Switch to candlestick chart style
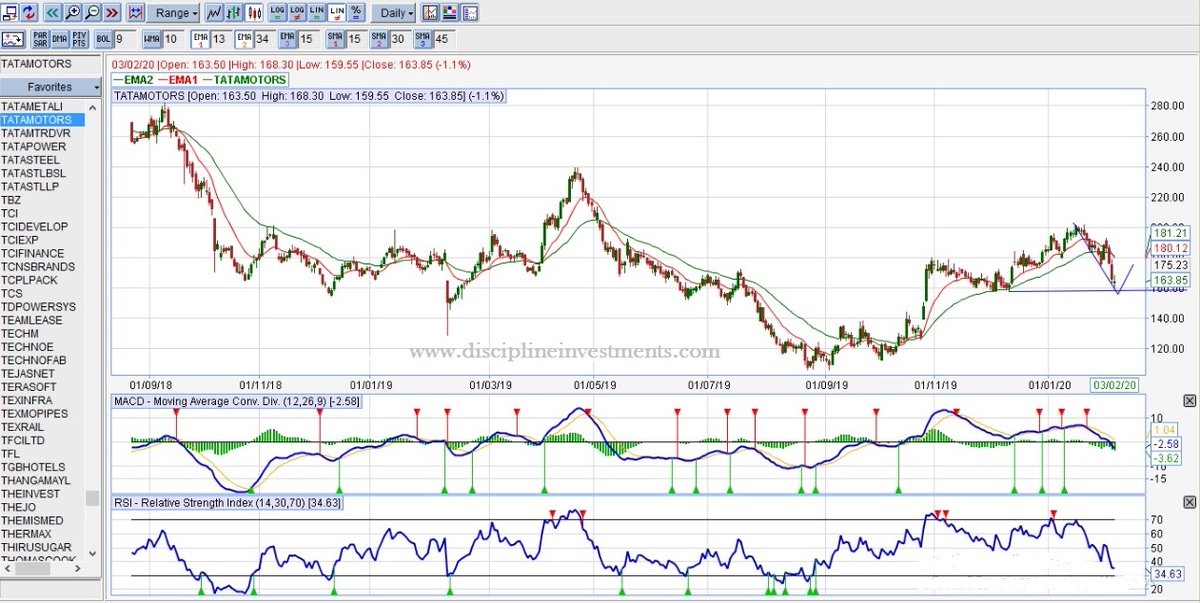The image size is (1200, 603). 254,13
